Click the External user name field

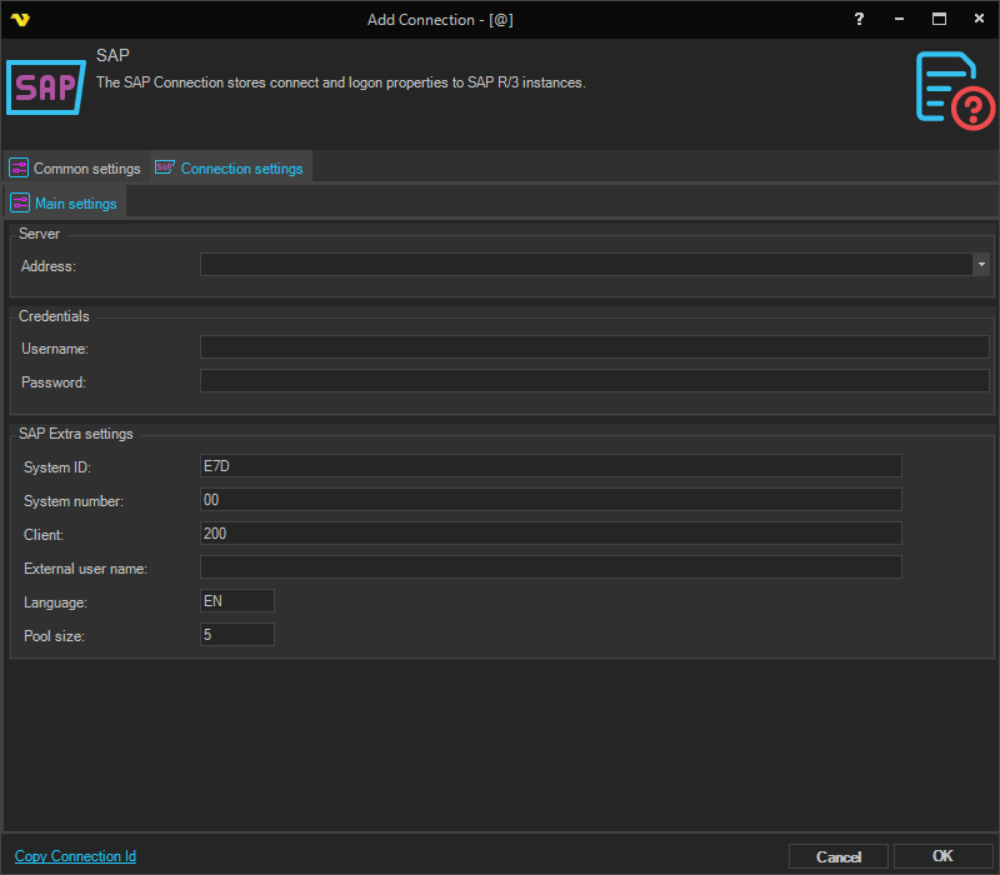(550, 568)
